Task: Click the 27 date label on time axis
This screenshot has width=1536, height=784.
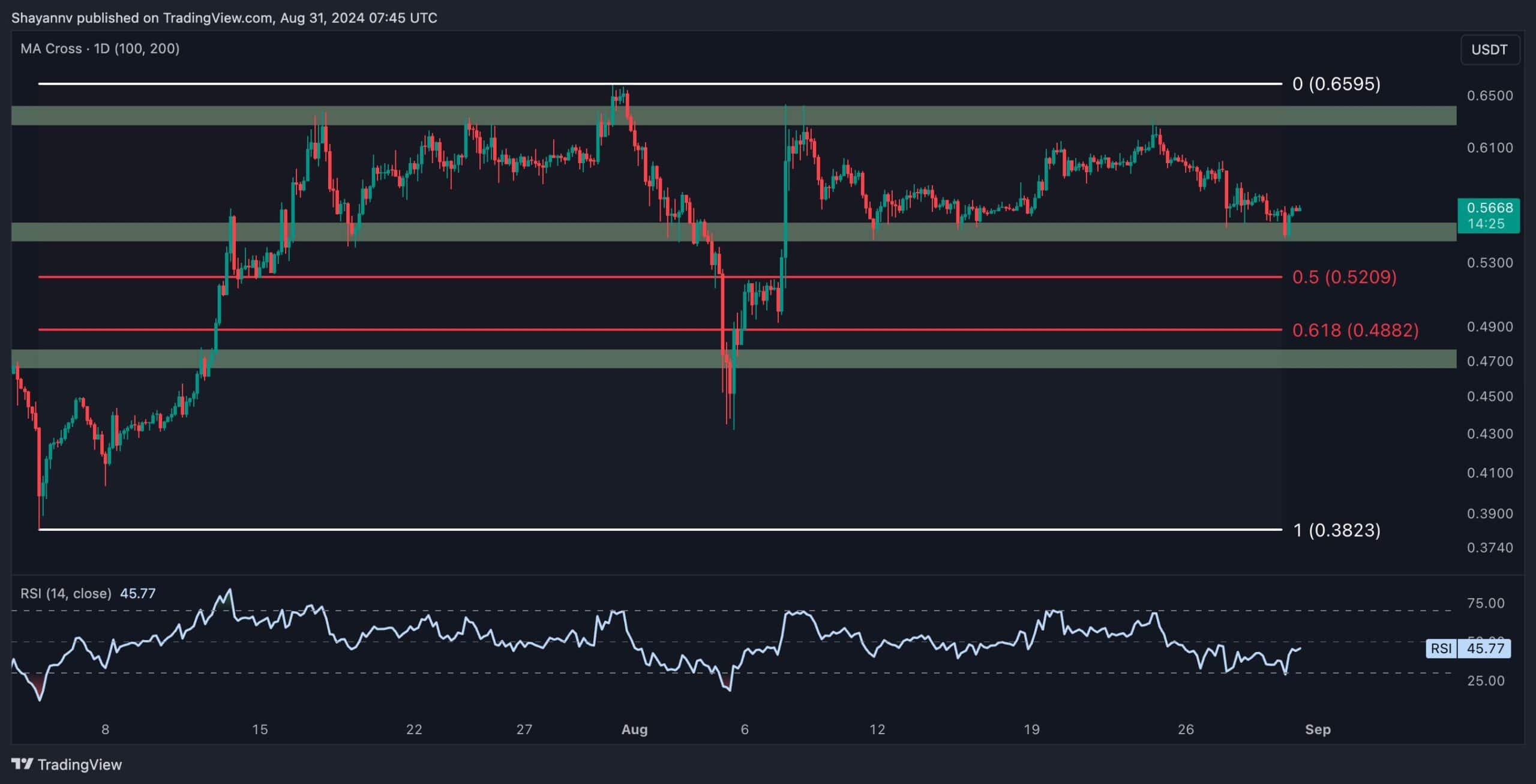Action: point(524,729)
